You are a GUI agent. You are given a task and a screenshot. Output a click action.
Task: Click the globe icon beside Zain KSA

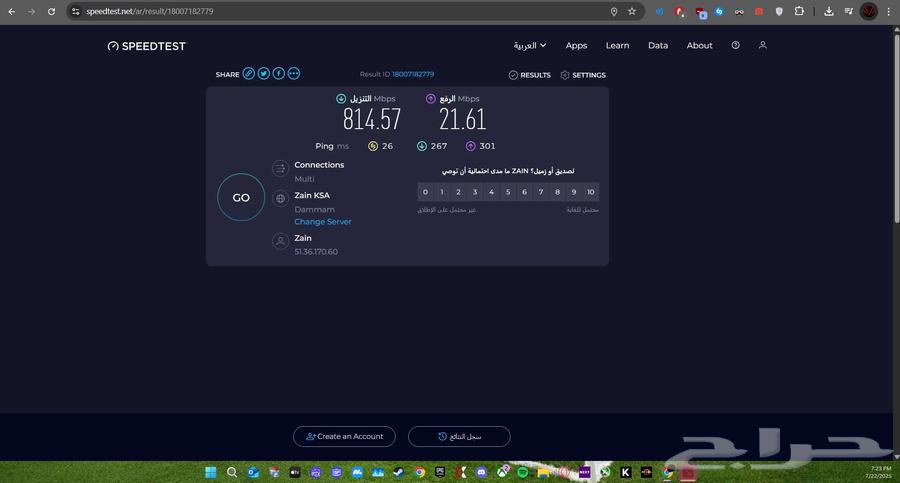coord(280,199)
